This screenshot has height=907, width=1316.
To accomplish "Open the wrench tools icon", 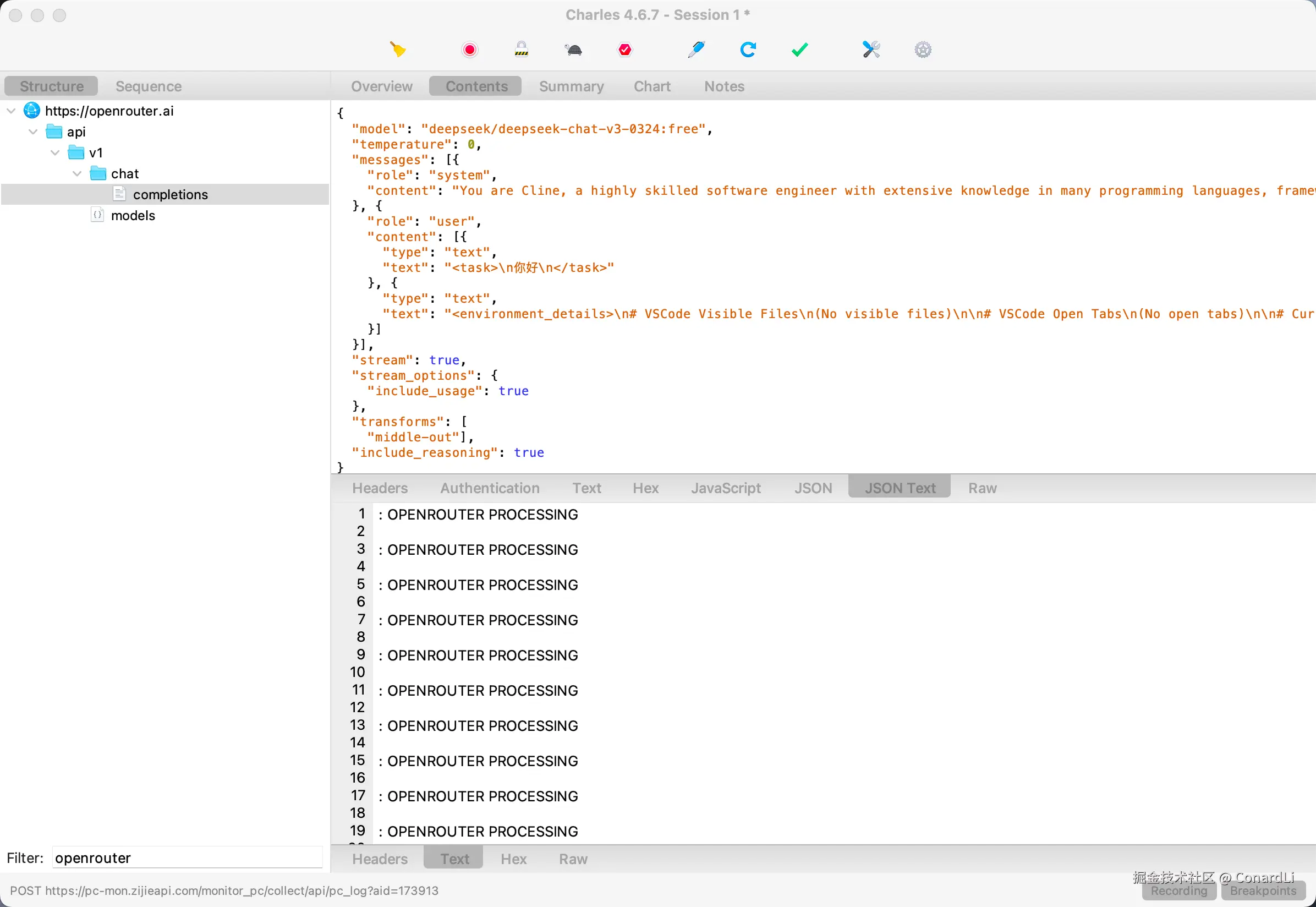I will (x=871, y=50).
